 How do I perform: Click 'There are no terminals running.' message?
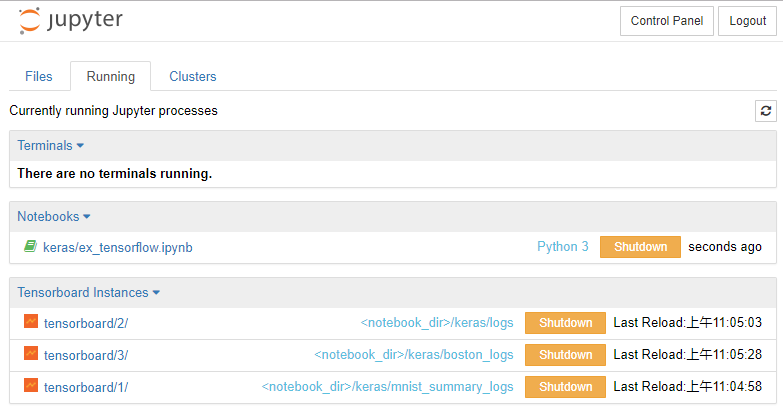tap(115, 173)
